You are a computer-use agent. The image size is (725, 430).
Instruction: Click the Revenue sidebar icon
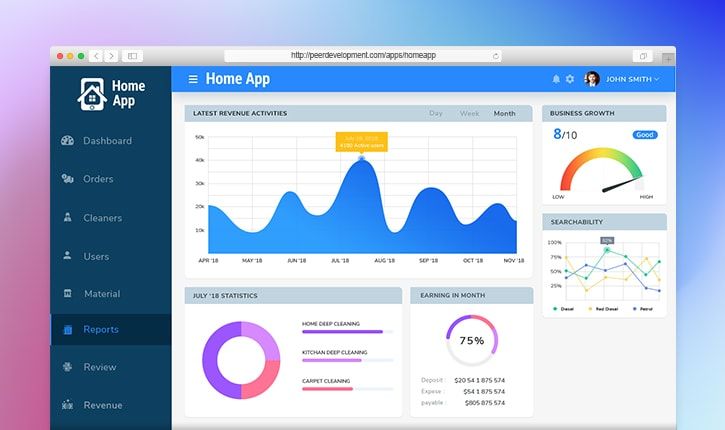(x=68, y=405)
